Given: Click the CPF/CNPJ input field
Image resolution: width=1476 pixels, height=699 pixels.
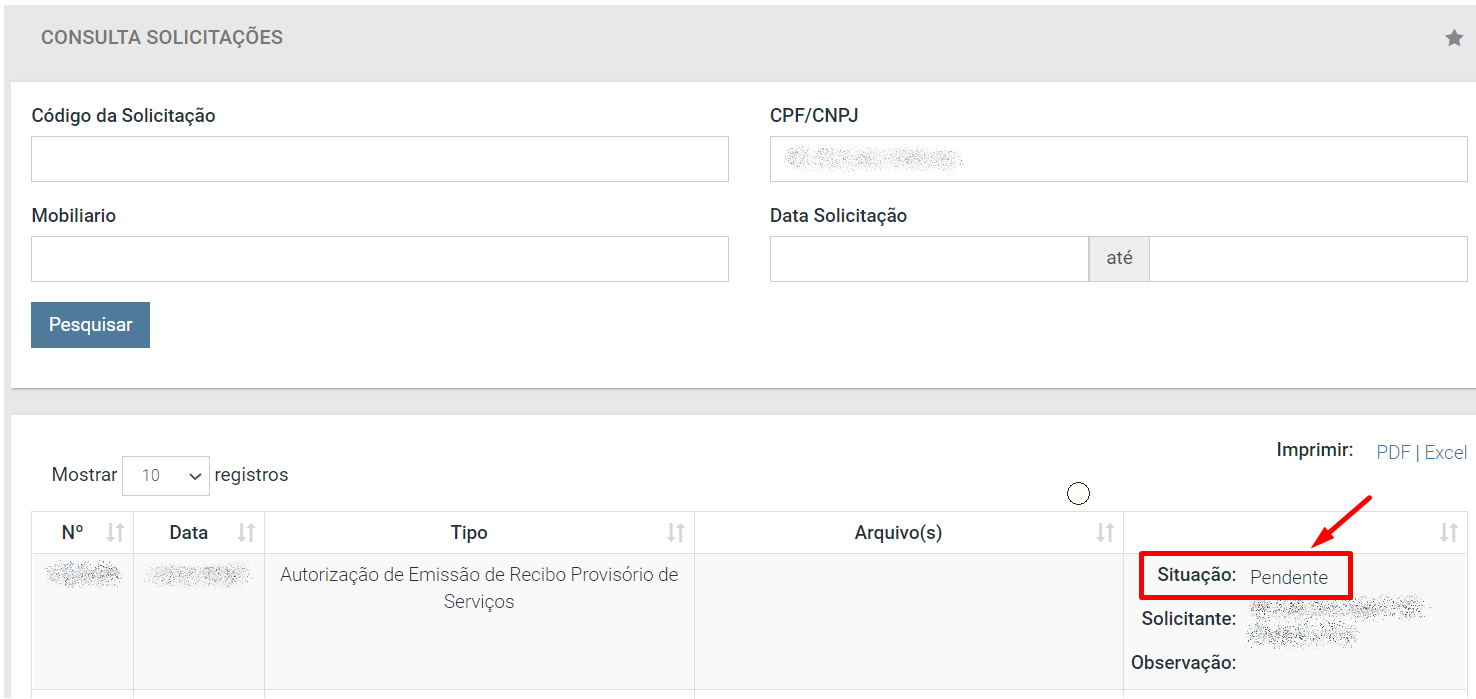Looking at the screenshot, I should click(x=1119, y=159).
